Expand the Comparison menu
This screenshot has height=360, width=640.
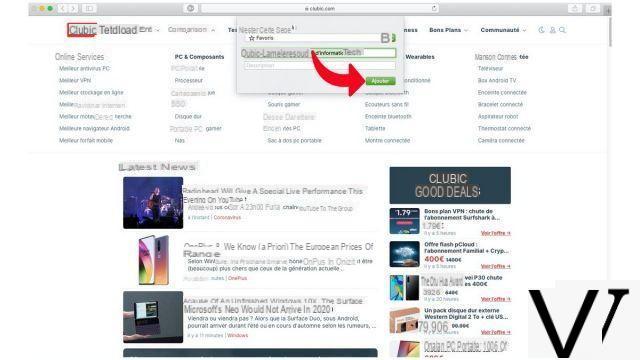click(x=191, y=30)
